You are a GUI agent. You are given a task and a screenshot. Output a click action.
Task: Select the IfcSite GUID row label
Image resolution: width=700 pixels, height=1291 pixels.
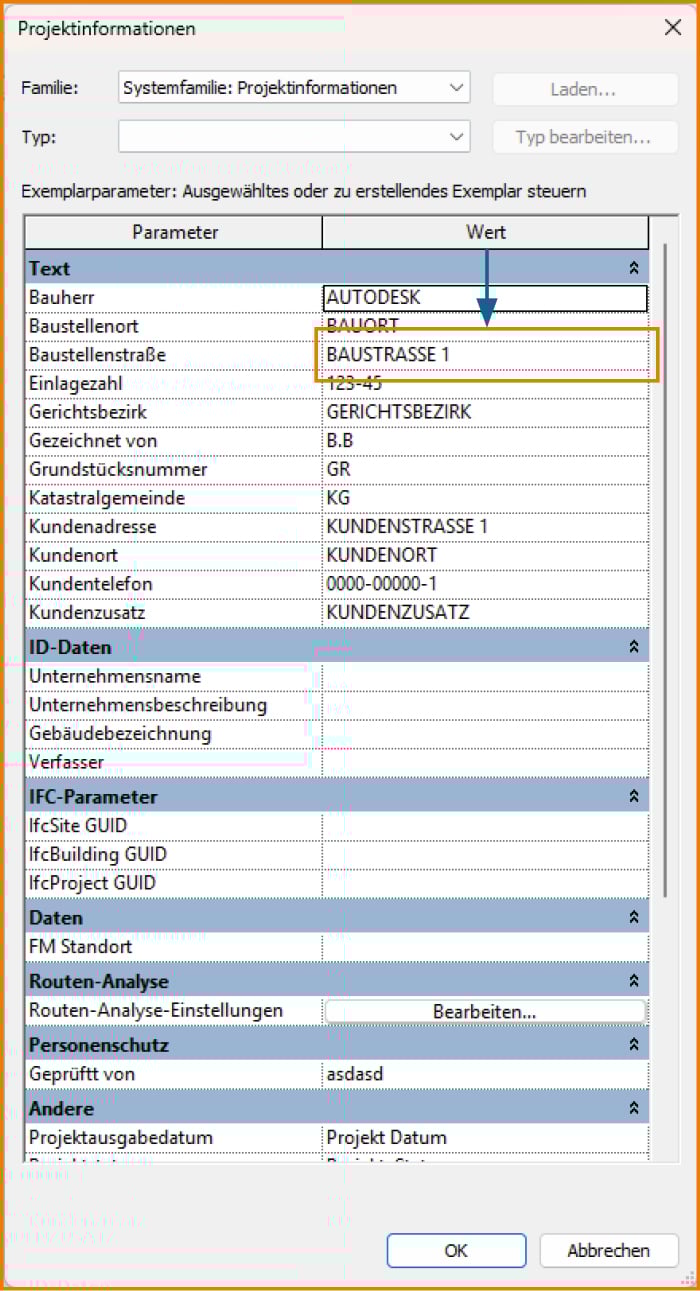click(78, 826)
